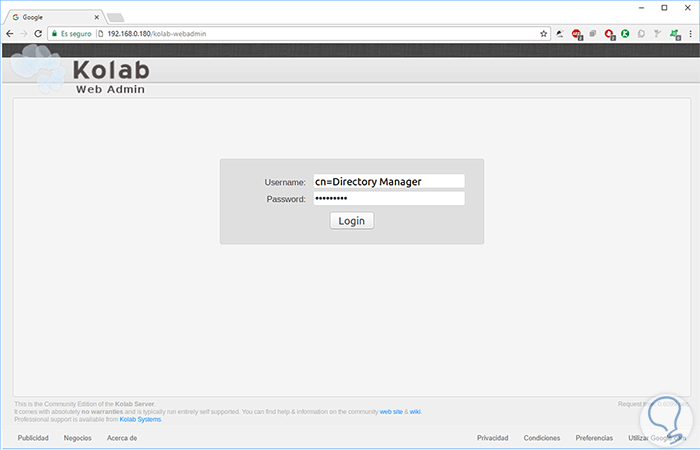The height and width of the screenshot is (450, 700).
Task: Open a new browser tab
Action: (x=115, y=18)
